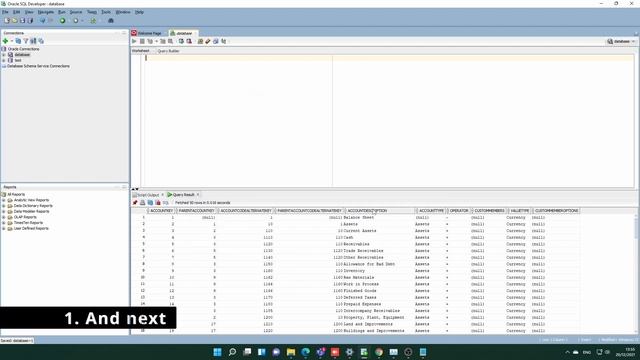Click the Clear eraser icon in worksheet toolbar

(208, 41)
